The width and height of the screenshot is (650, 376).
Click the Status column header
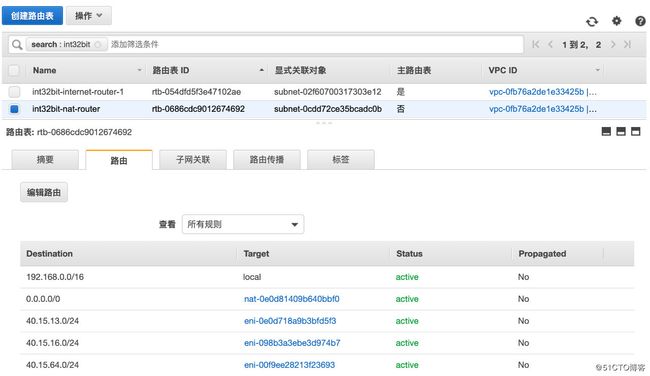pos(409,254)
